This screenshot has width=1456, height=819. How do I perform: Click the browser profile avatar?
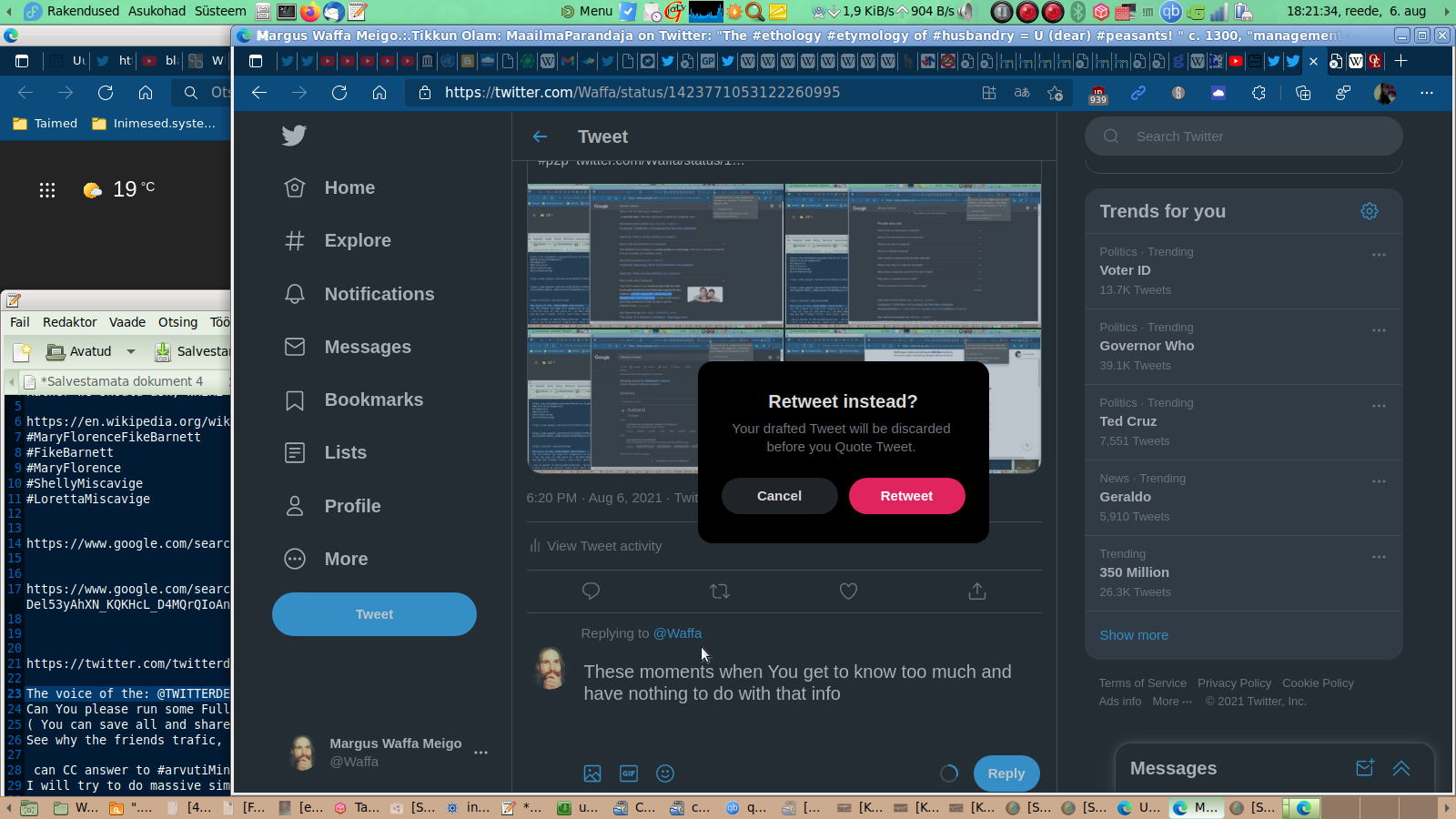click(x=1385, y=93)
